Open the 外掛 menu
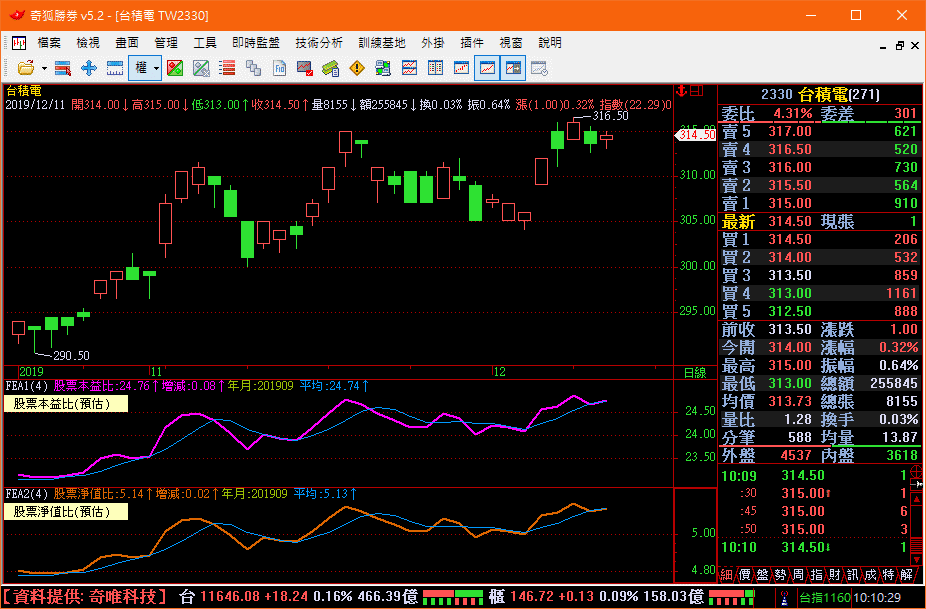The image size is (926, 609). coord(433,43)
